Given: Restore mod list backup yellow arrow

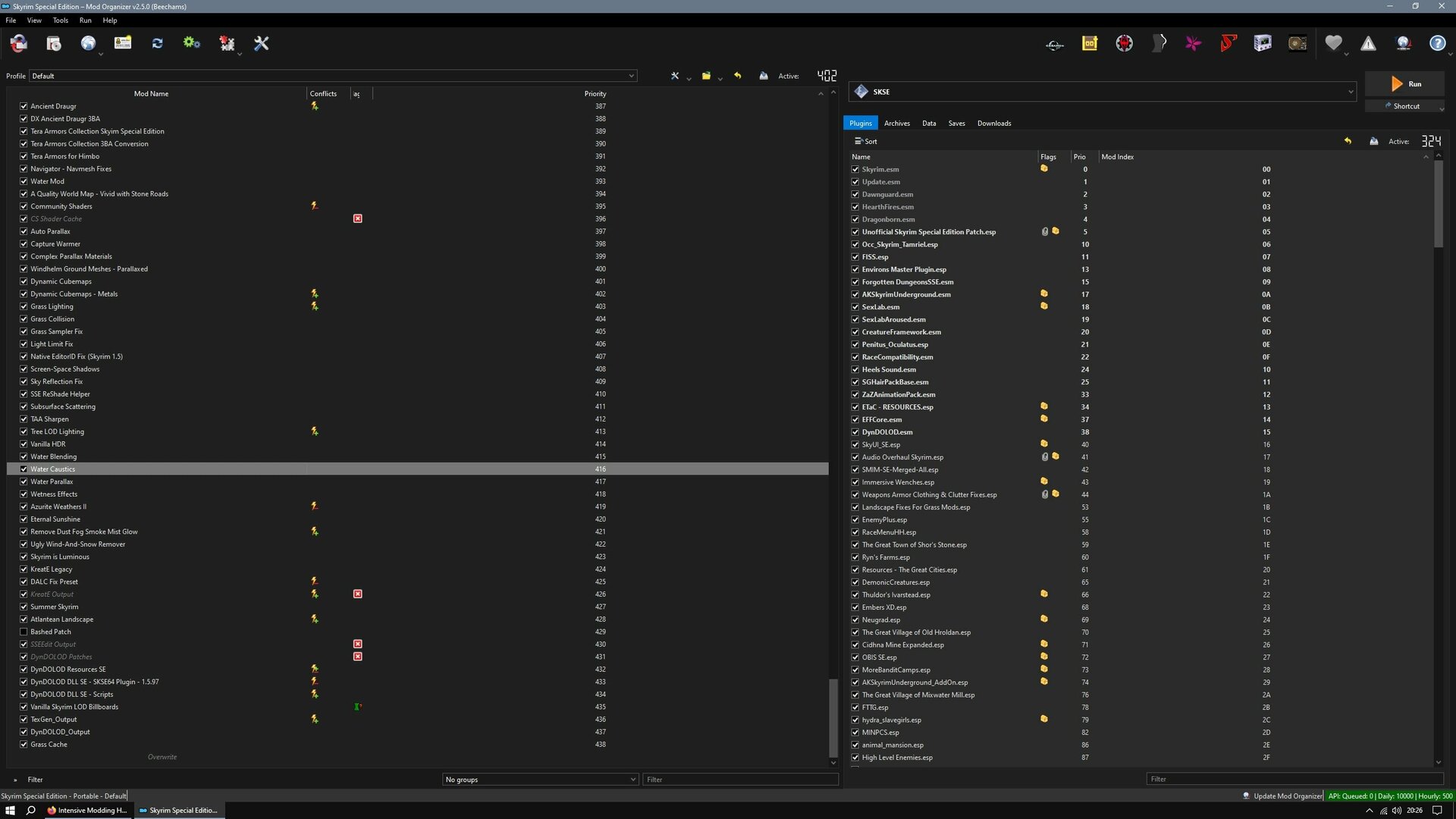Looking at the screenshot, I should pyautogui.click(x=737, y=76).
